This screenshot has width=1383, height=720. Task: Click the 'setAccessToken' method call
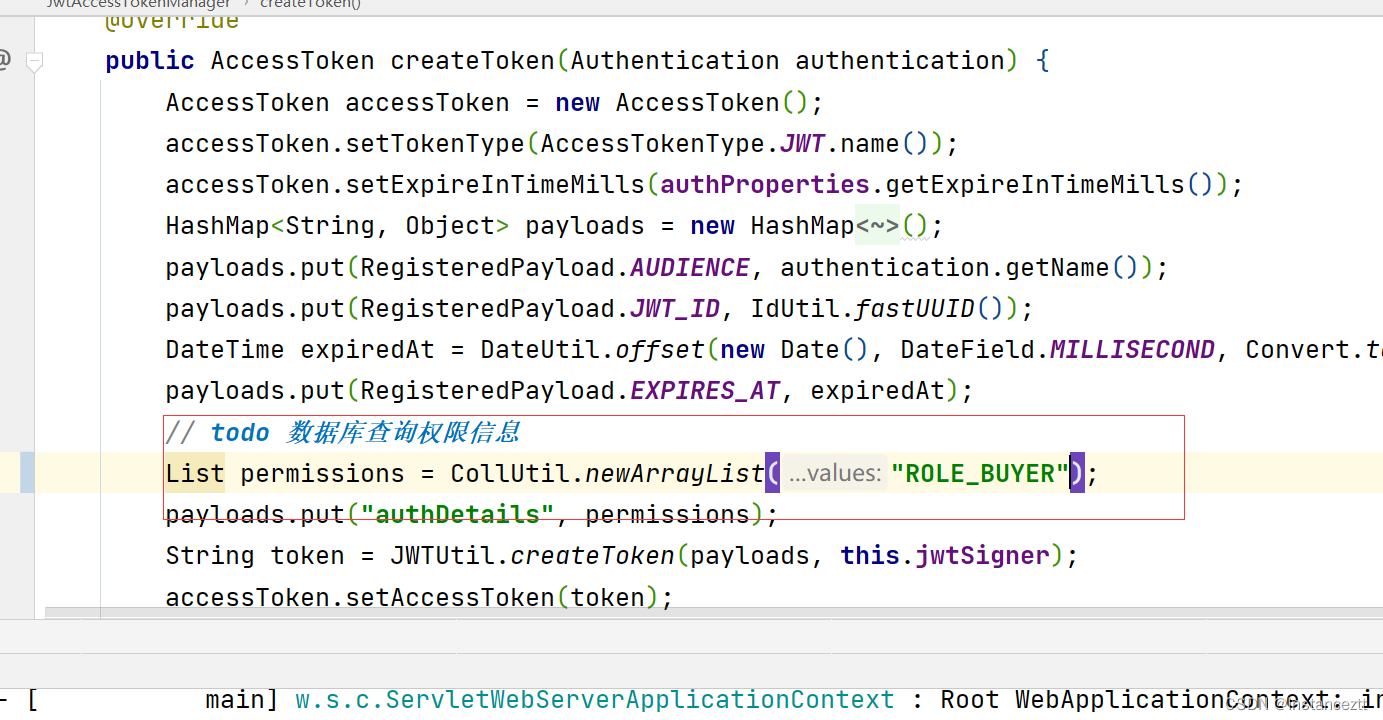(450, 598)
